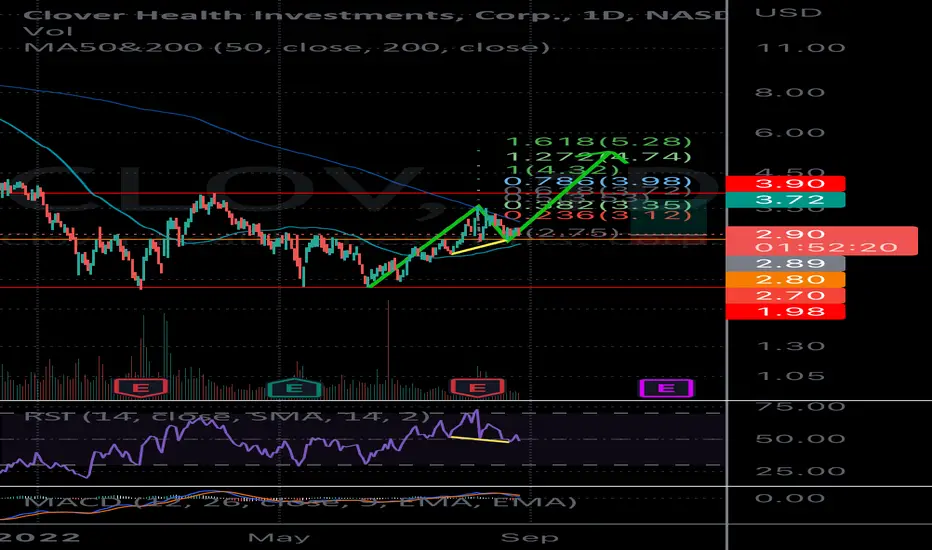Click the MA50&200 indicator legend
The image size is (932, 550).
pyautogui.click(x=287, y=47)
